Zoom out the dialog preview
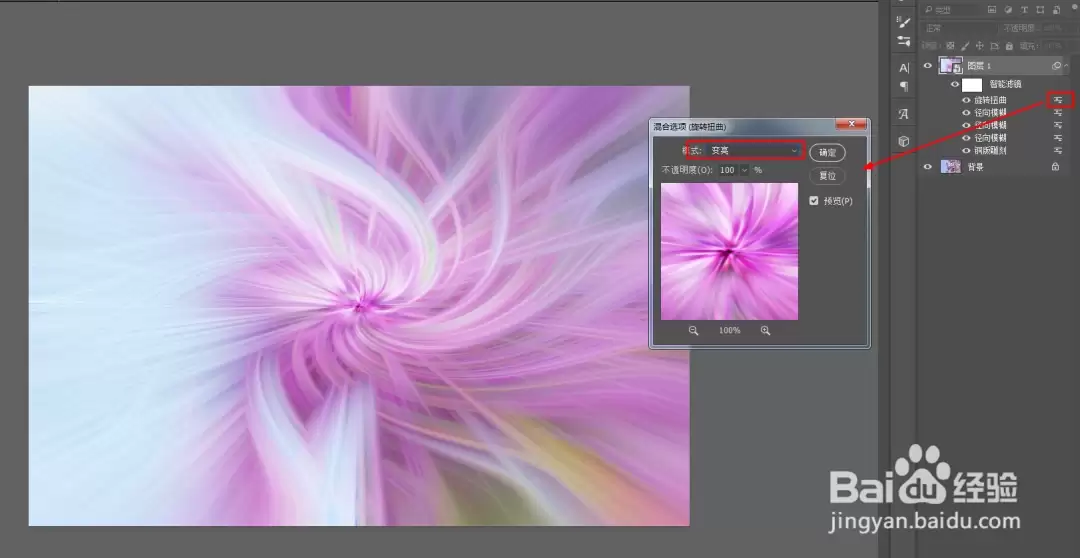The height and width of the screenshot is (558, 1080). click(x=694, y=331)
